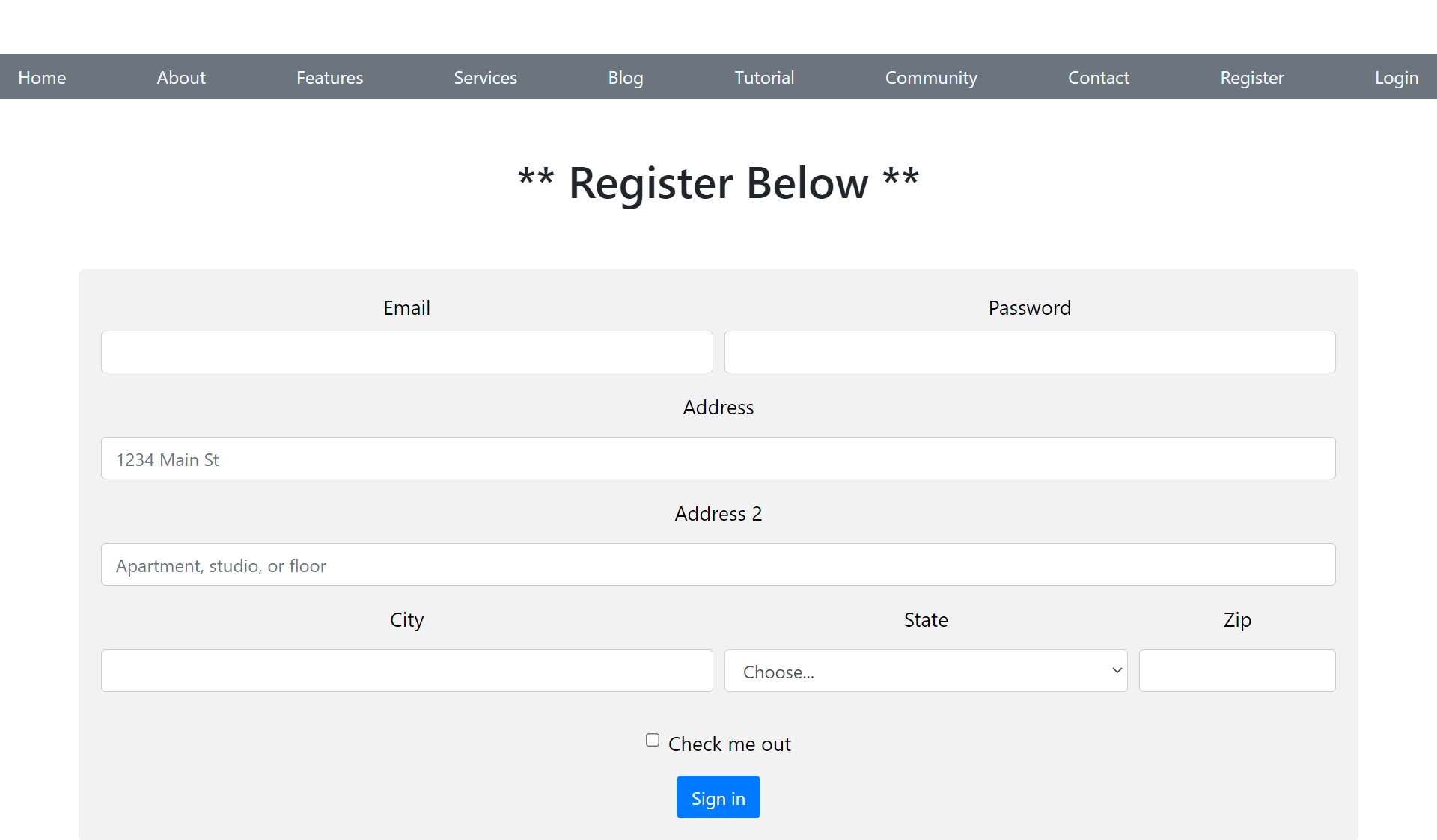Viewport: 1437px width, 840px height.
Task: Click the City input field
Action: click(x=406, y=670)
